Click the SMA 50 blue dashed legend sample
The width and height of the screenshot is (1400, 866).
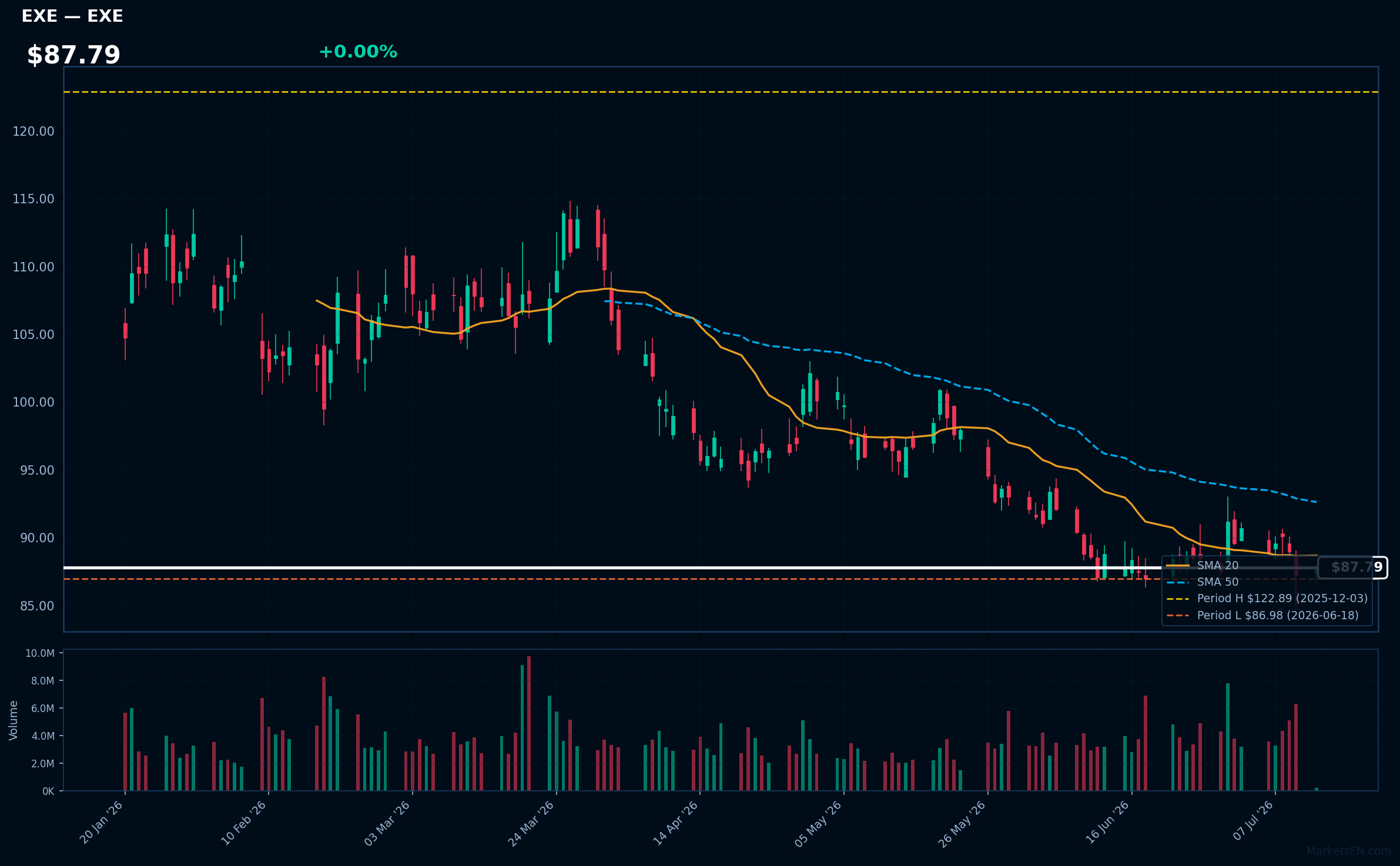coord(1178,582)
